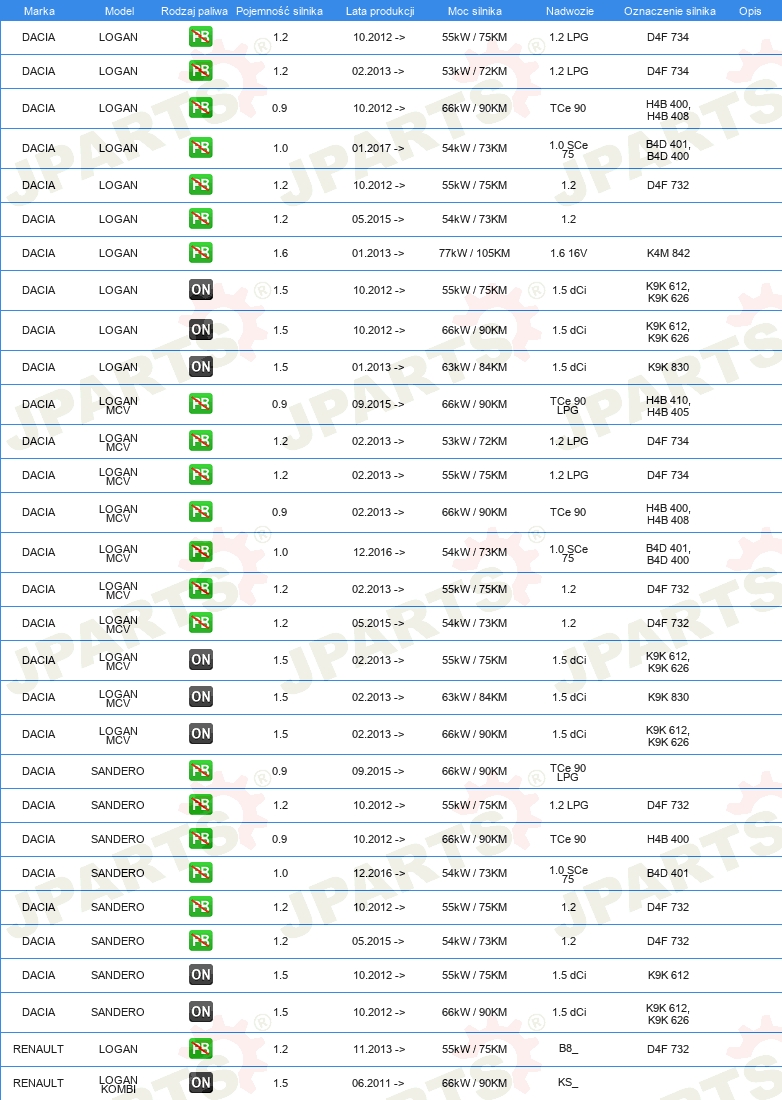
Task: Click 1.2 LPG in the Sandero row
Action: (569, 805)
